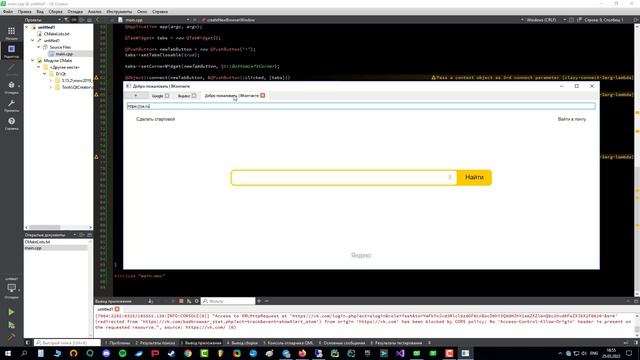640x360 pixels.
Task: Click the Войти в почту link
Action: click(x=572, y=119)
